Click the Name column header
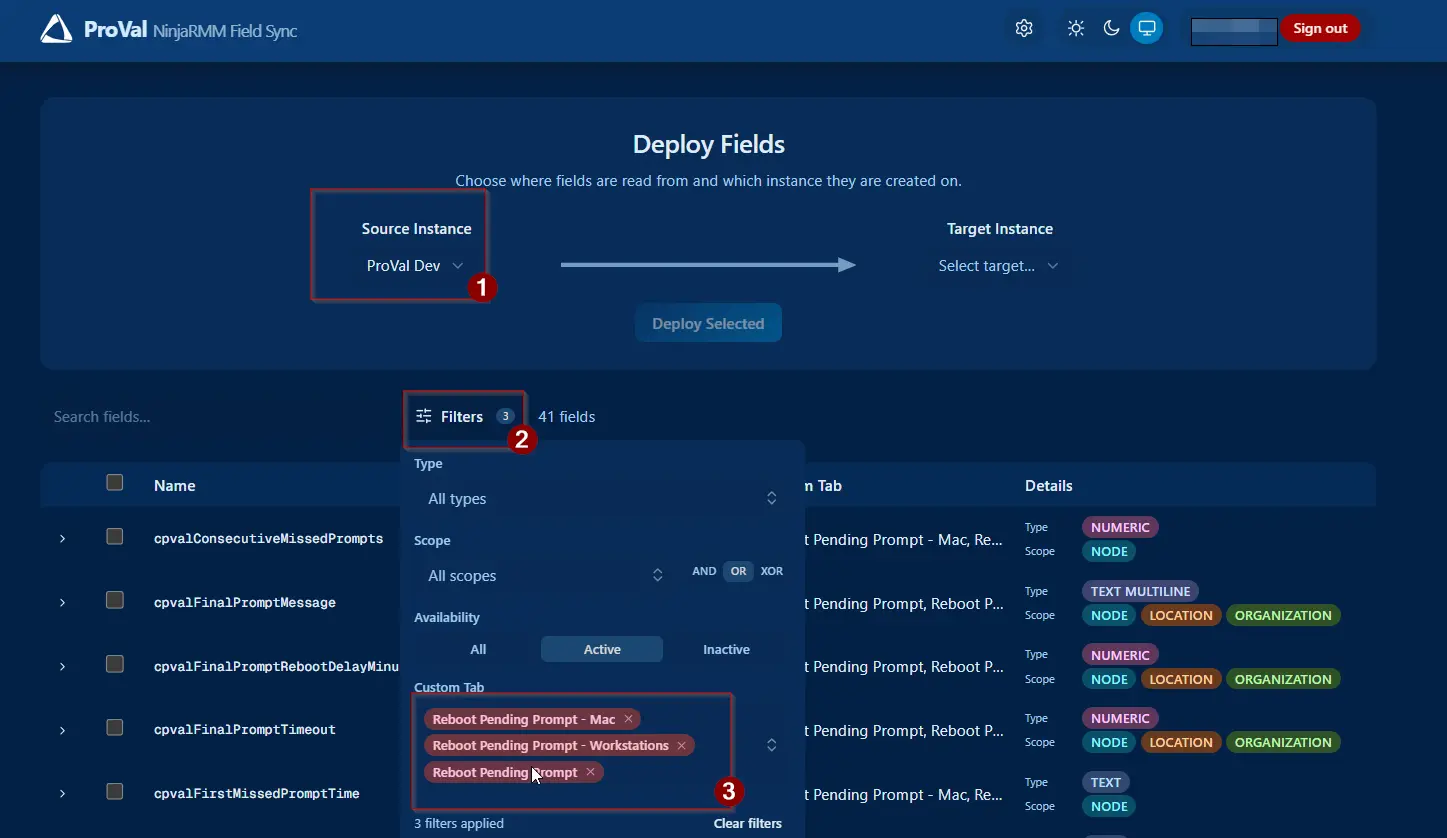The height and width of the screenshot is (838, 1447). (x=175, y=485)
